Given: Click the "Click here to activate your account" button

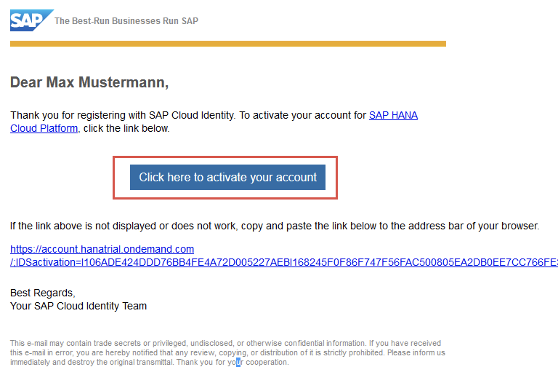Looking at the screenshot, I should click(x=228, y=177).
